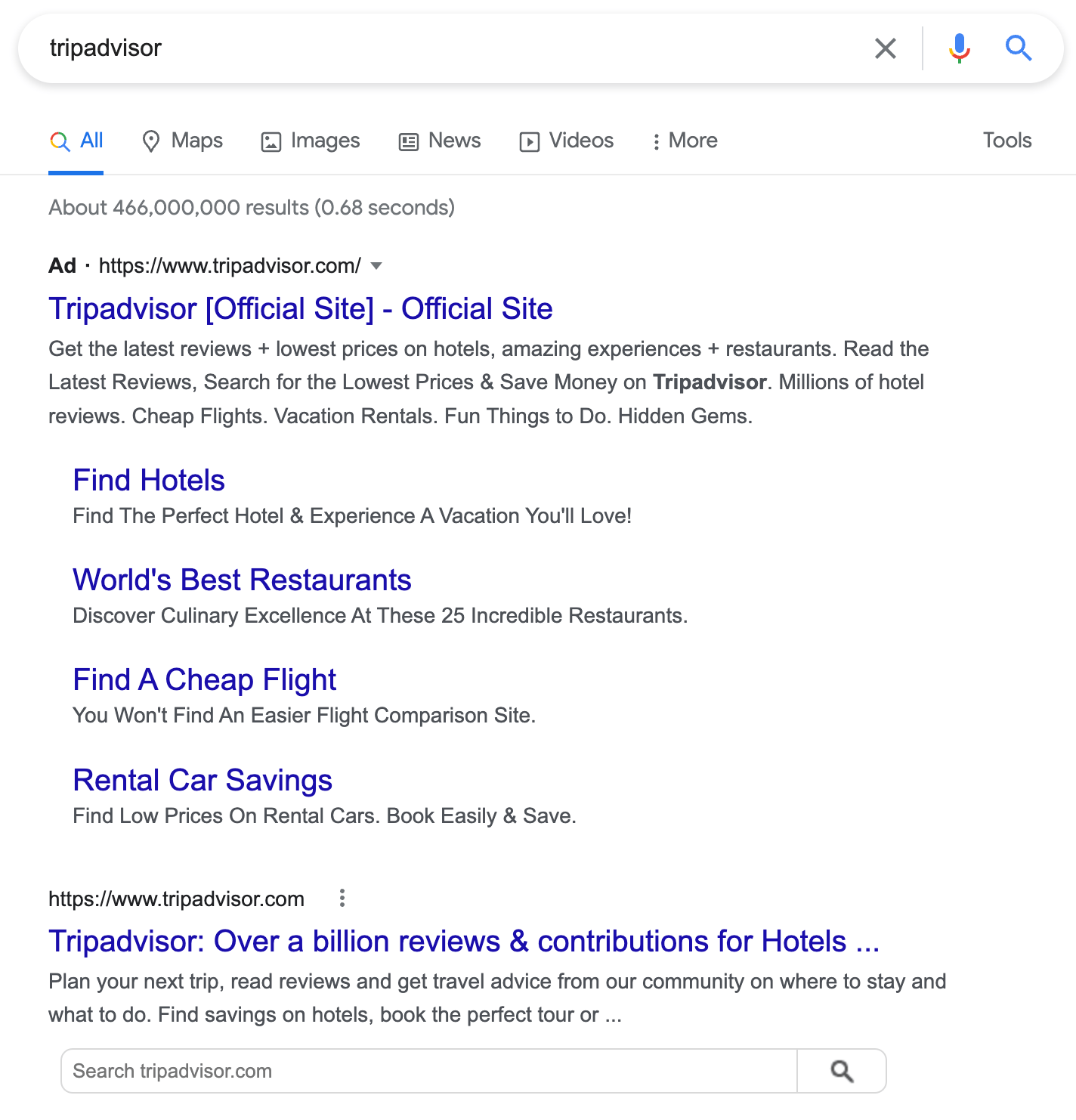Switch to the Videos tab
The width and height of the screenshot is (1076, 1120).
(x=567, y=141)
